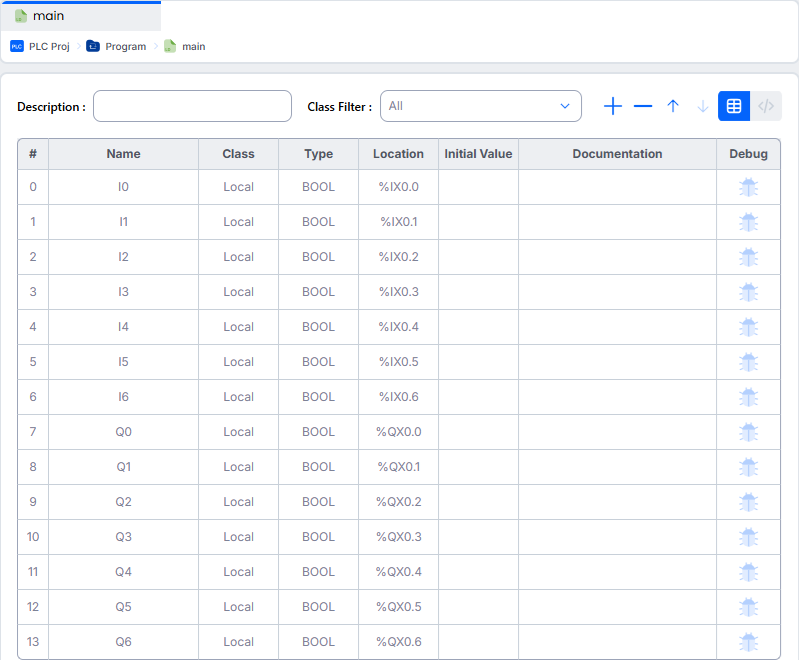Click debug bug icon in row I3
The image size is (799, 660).
tap(748, 292)
